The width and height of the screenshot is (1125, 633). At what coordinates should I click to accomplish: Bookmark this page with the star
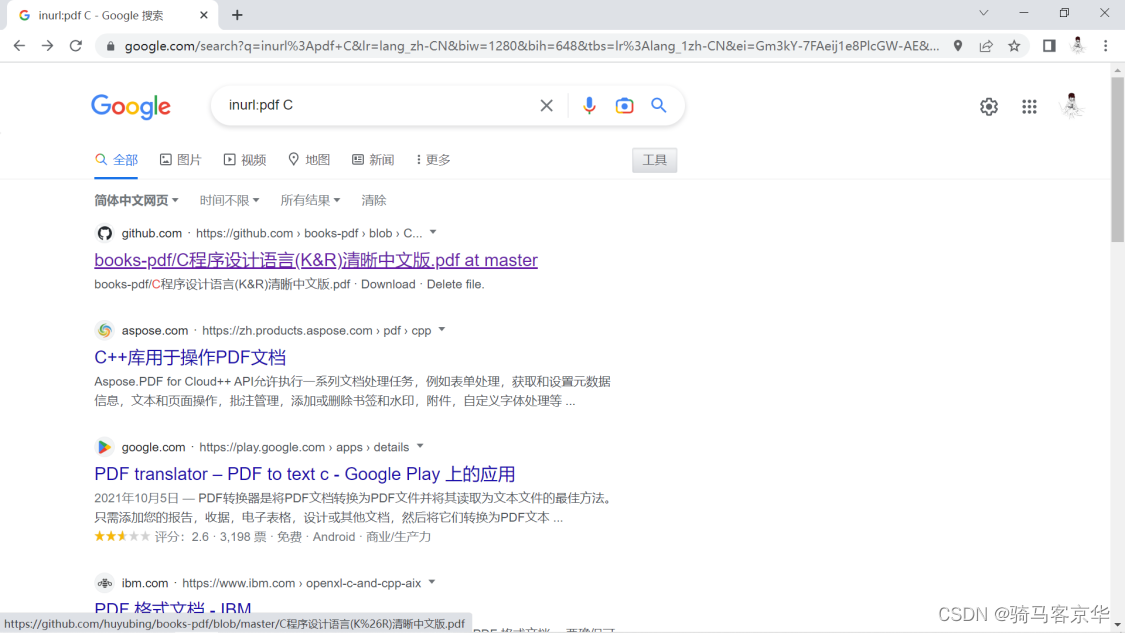coord(1014,46)
